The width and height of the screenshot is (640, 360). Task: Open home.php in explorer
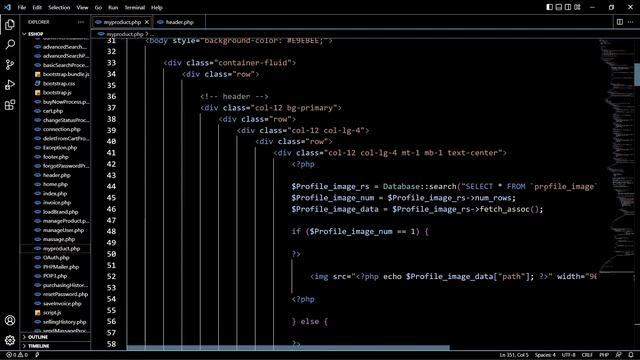[55, 184]
